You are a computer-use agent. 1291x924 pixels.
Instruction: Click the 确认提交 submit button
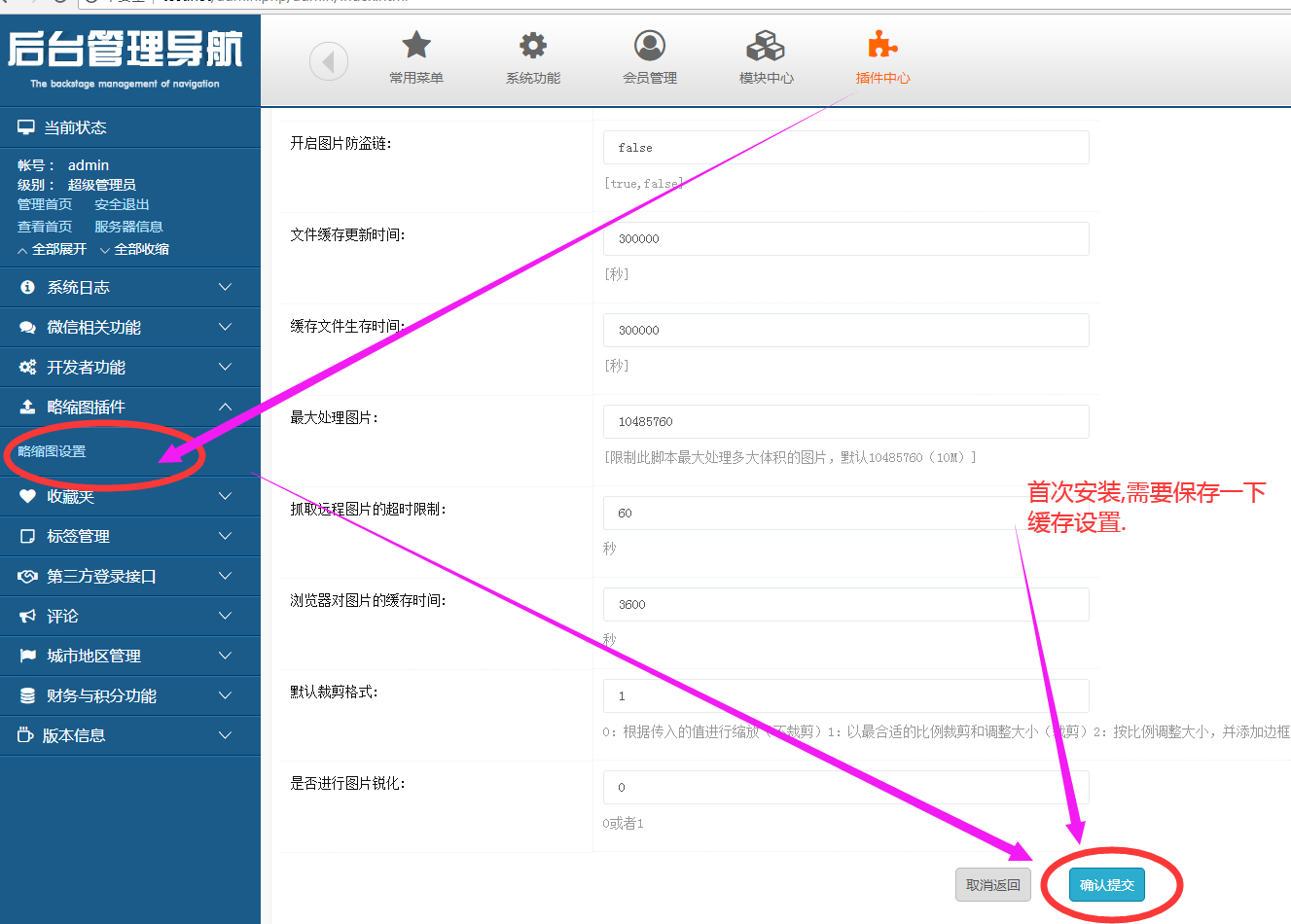tap(1107, 885)
